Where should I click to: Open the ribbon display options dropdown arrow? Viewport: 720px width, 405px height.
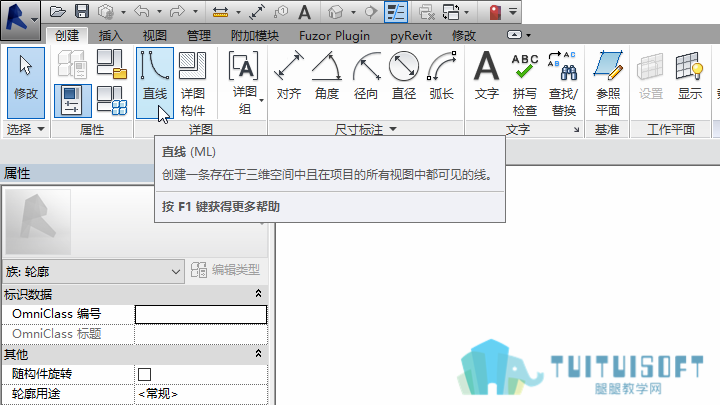[529, 35]
